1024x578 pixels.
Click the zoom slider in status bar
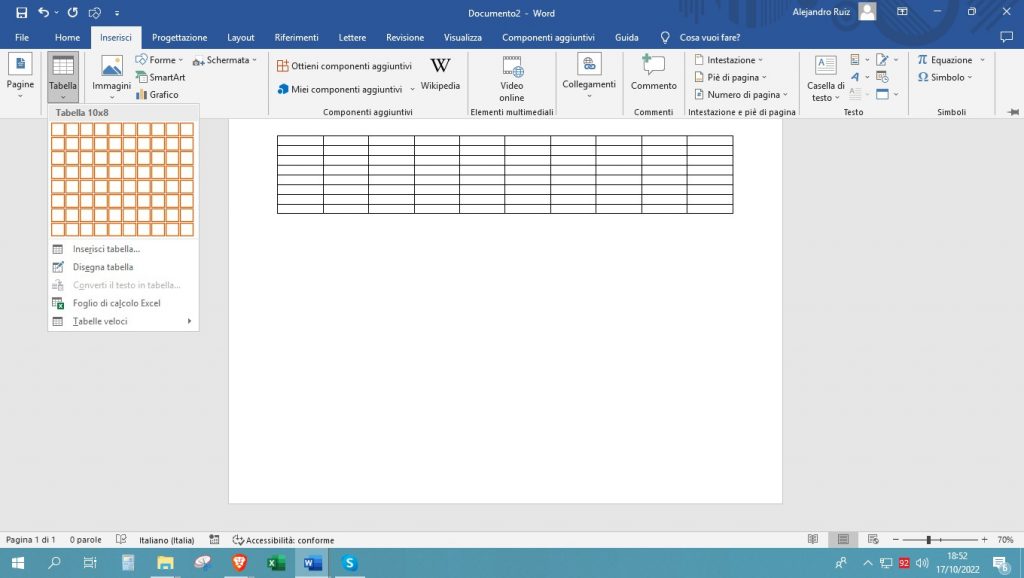(929, 540)
